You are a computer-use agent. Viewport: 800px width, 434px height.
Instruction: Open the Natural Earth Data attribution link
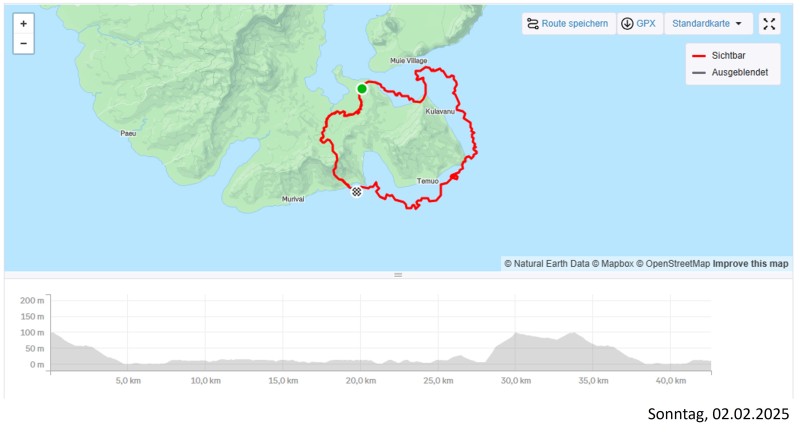point(548,264)
